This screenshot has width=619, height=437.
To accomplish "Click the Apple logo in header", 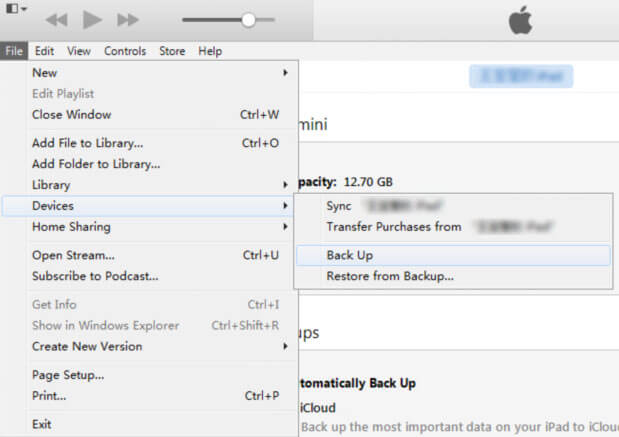I will 520,20.
